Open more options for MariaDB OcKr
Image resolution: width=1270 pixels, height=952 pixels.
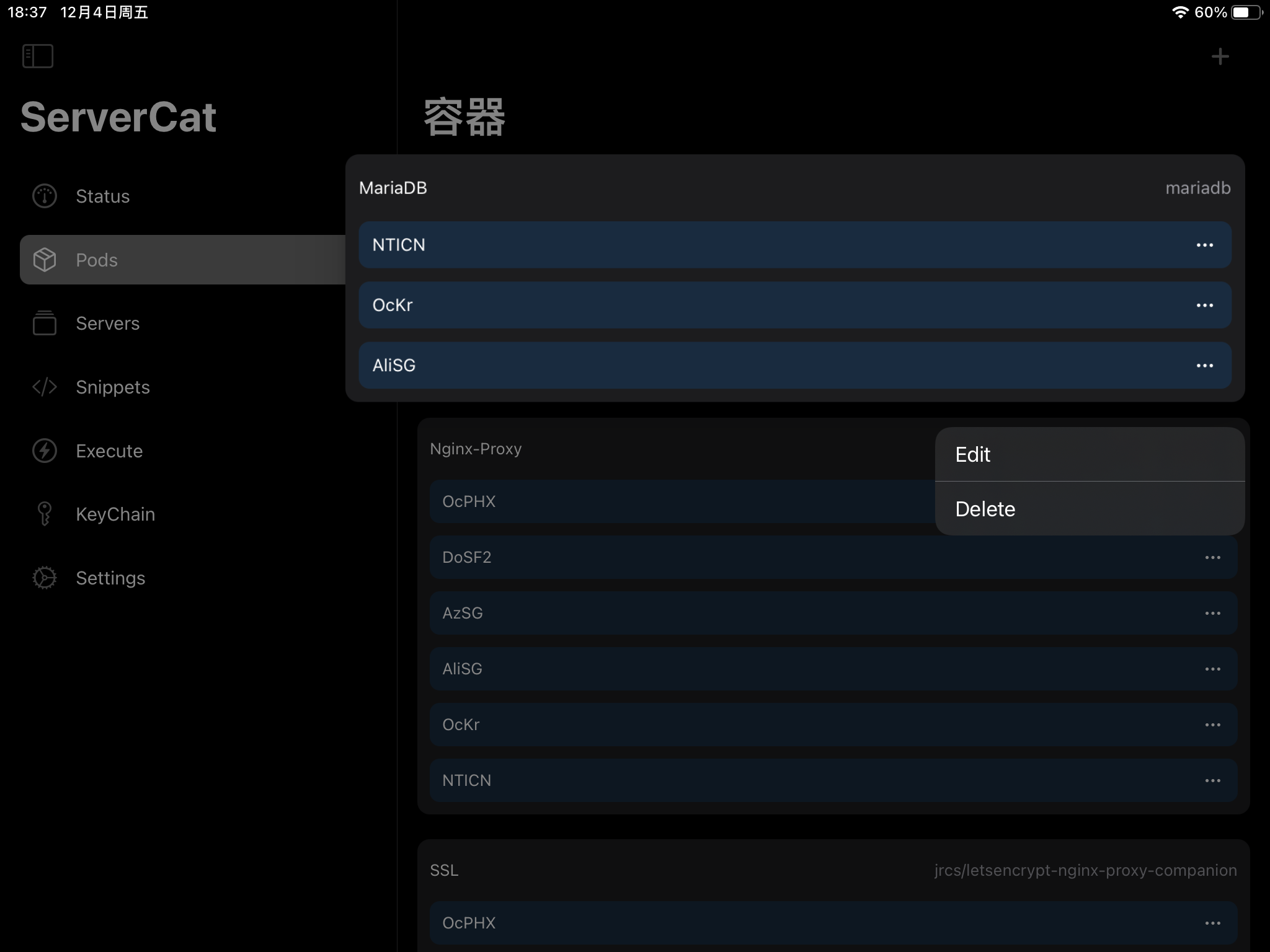tap(1204, 306)
